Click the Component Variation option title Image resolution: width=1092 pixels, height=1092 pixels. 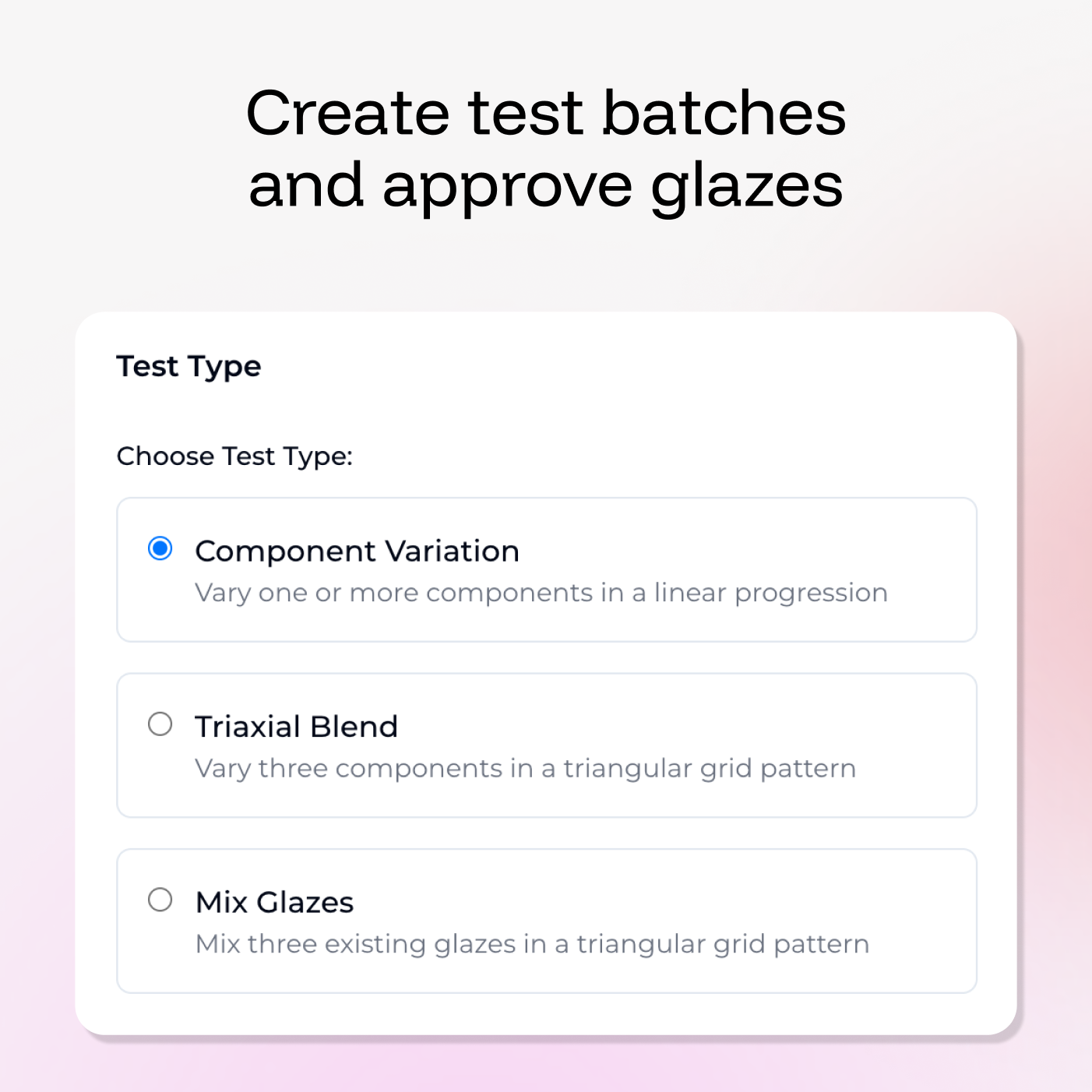point(357,551)
